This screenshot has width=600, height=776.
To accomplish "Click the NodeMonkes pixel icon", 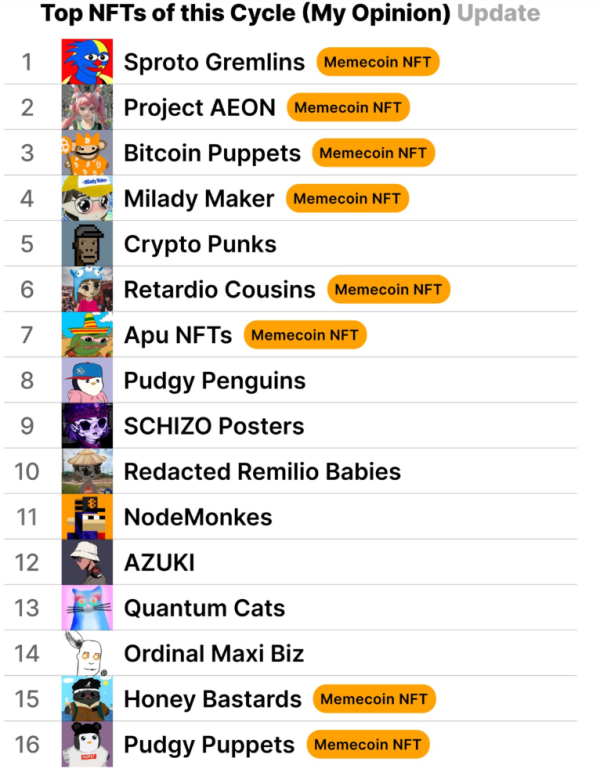I will [x=87, y=517].
